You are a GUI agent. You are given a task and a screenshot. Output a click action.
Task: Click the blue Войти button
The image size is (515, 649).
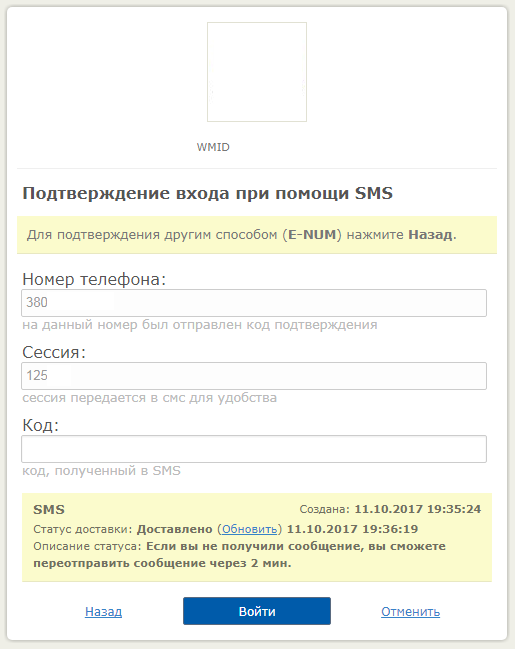tap(257, 611)
